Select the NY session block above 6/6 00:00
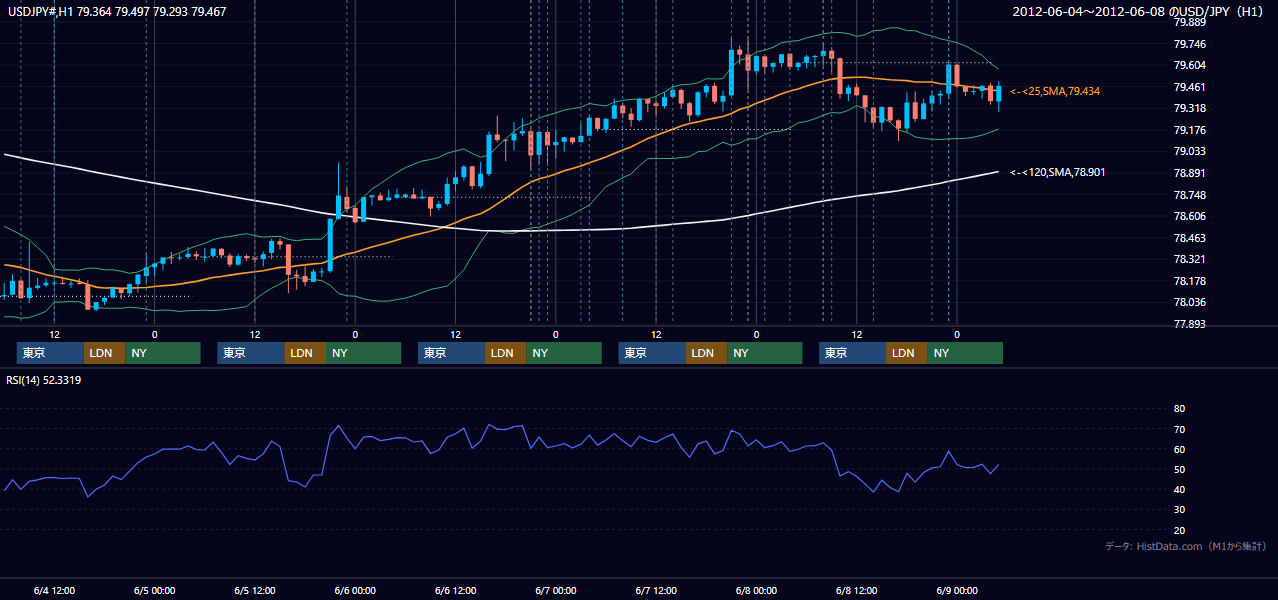The width and height of the screenshot is (1278, 600). pyautogui.click(x=364, y=353)
